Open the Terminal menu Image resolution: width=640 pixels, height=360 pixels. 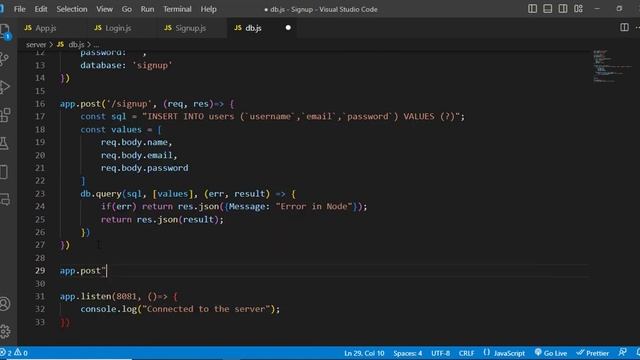pyautogui.click(x=177, y=9)
